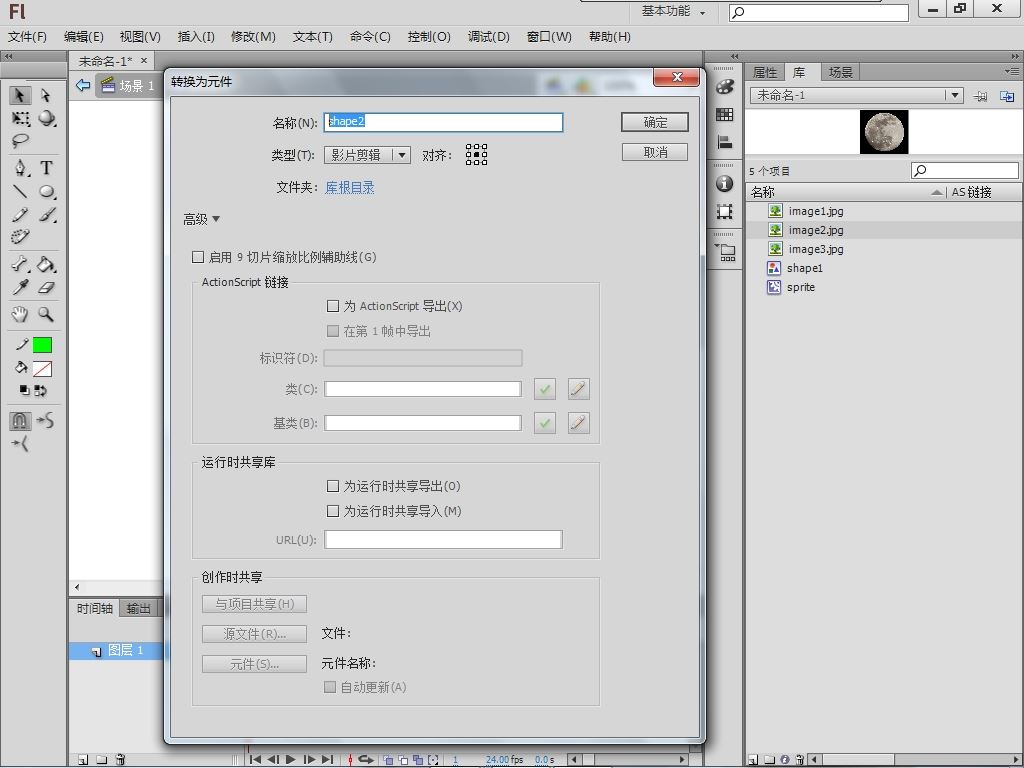Click the swap colors icon

click(x=40, y=391)
